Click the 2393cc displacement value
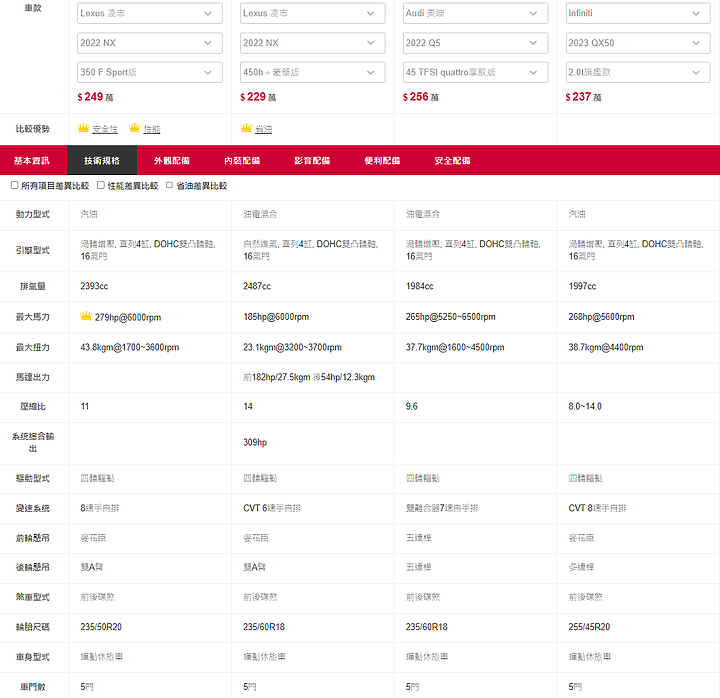The width and height of the screenshot is (720, 698). [94, 286]
